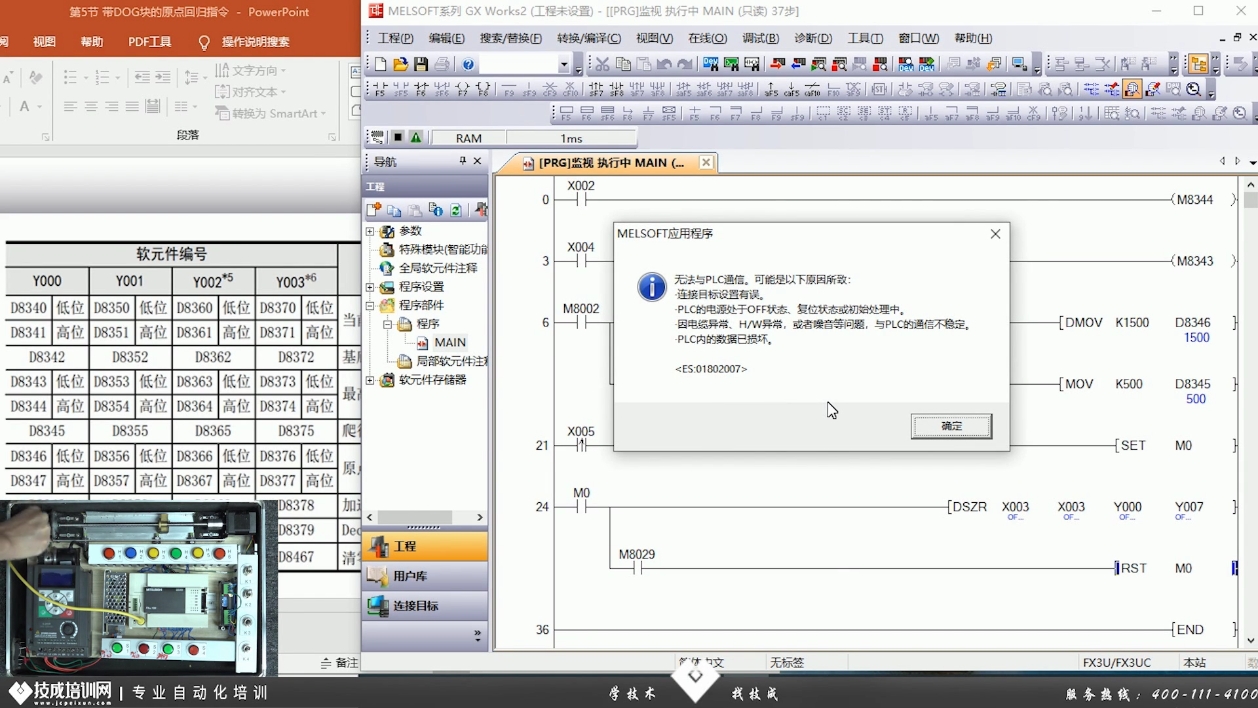Expand the 程序设置 tree node
This screenshot has width=1258, height=708.
[x=370, y=287]
